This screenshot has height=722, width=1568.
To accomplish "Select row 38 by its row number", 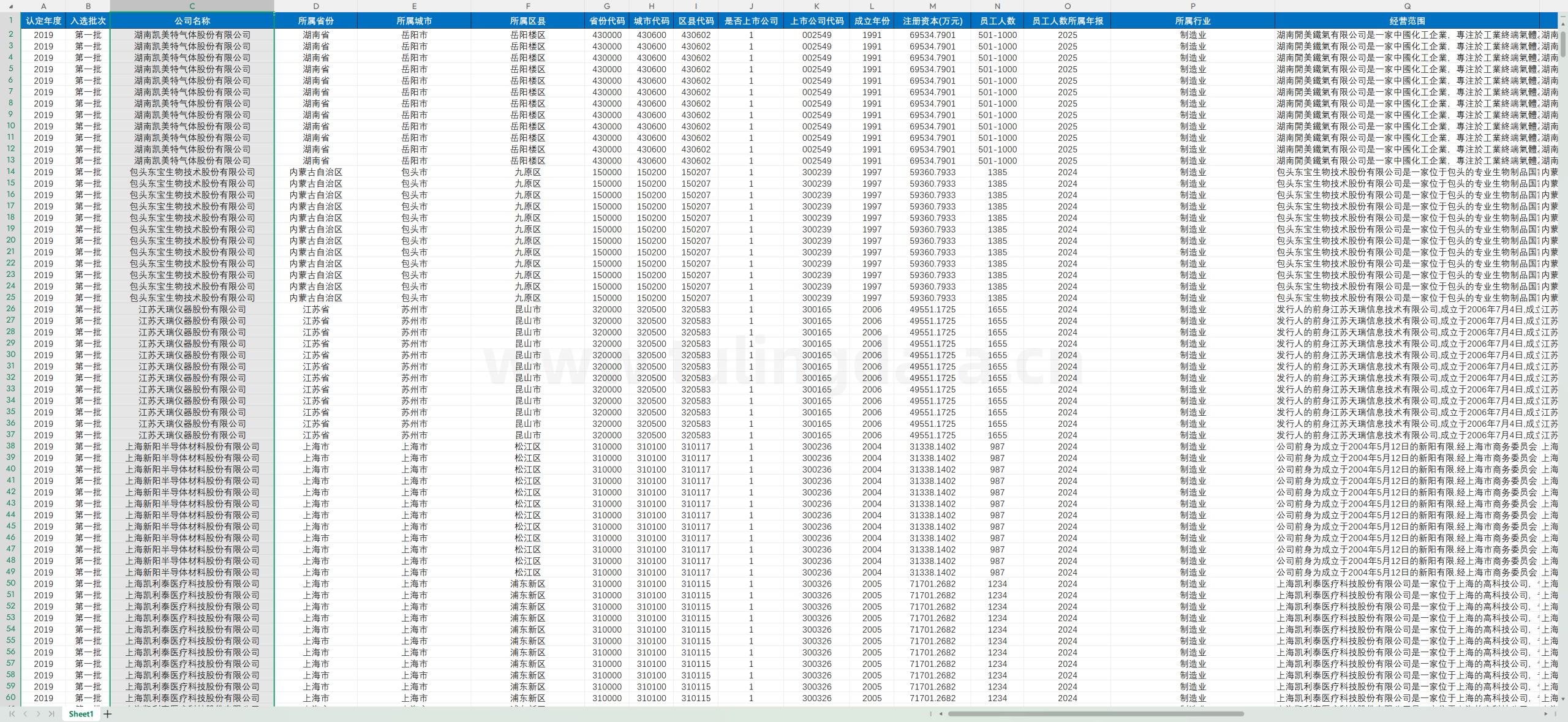I will pos(10,446).
